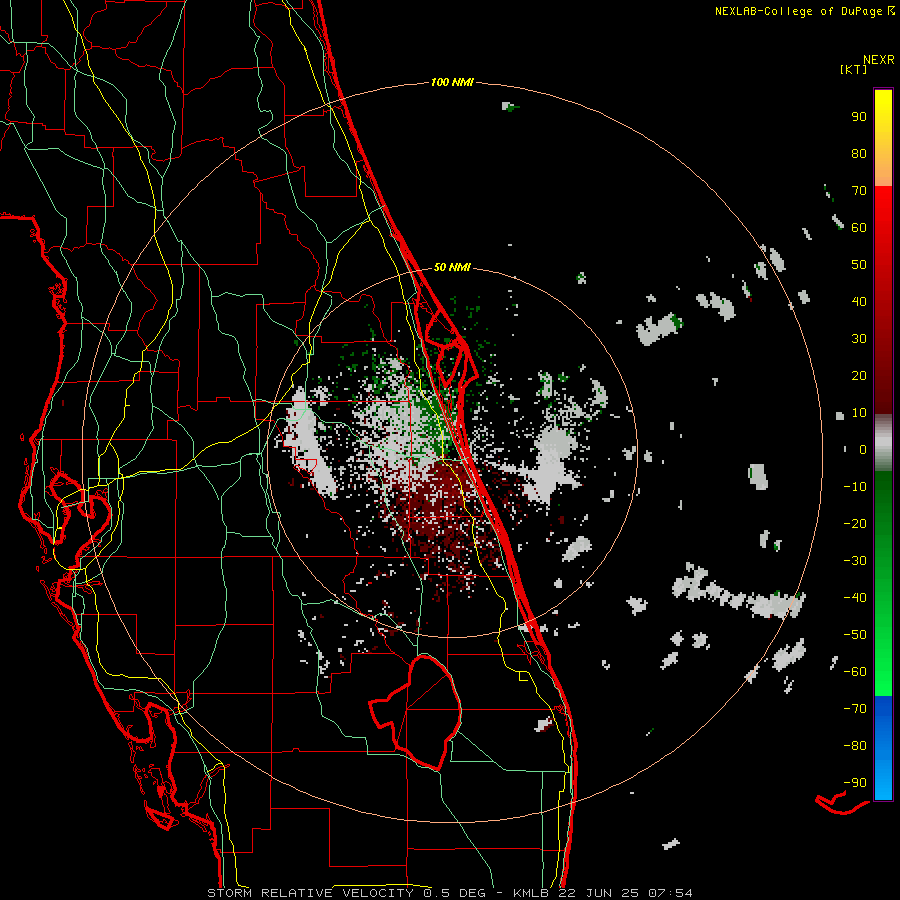This screenshot has width=900, height=900.
Task: Select the -50 value on the velocity scale
Action: [x=855, y=635]
